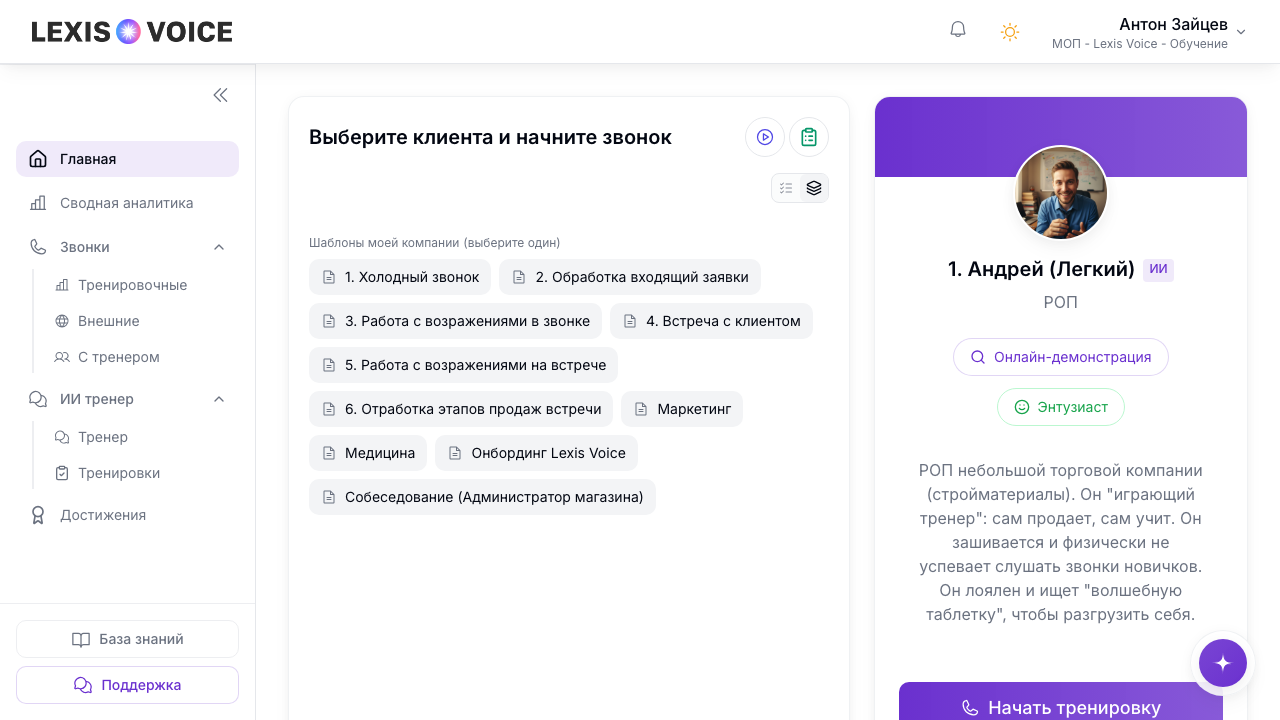Click Андрей's profile photo
Image resolution: width=1280 pixels, height=720 pixels.
tap(1061, 193)
